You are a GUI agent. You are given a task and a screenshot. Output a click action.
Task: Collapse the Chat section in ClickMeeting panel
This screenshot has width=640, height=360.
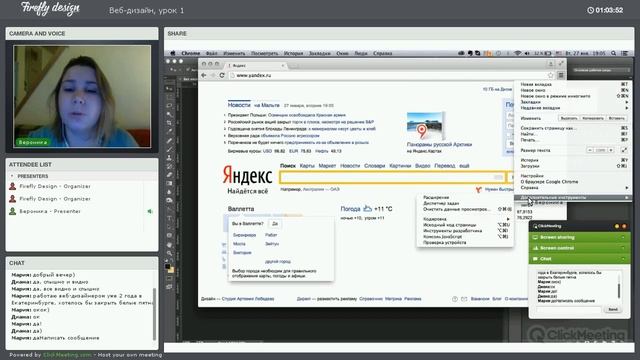pos(623,259)
